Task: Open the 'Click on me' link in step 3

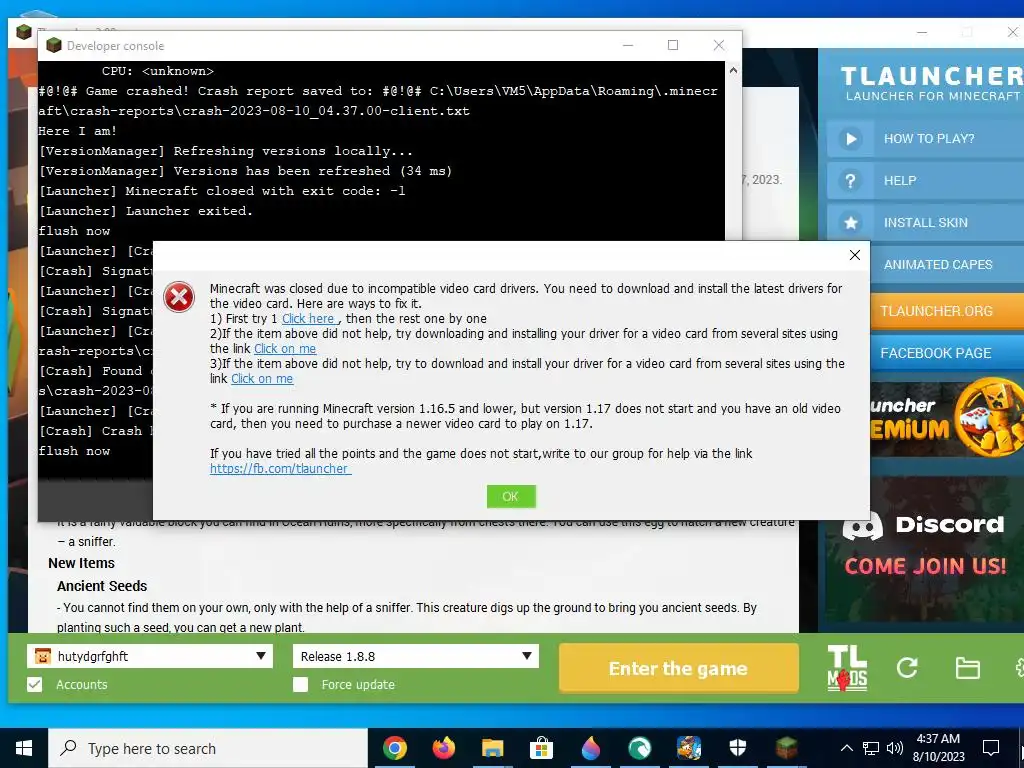Action: click(262, 379)
